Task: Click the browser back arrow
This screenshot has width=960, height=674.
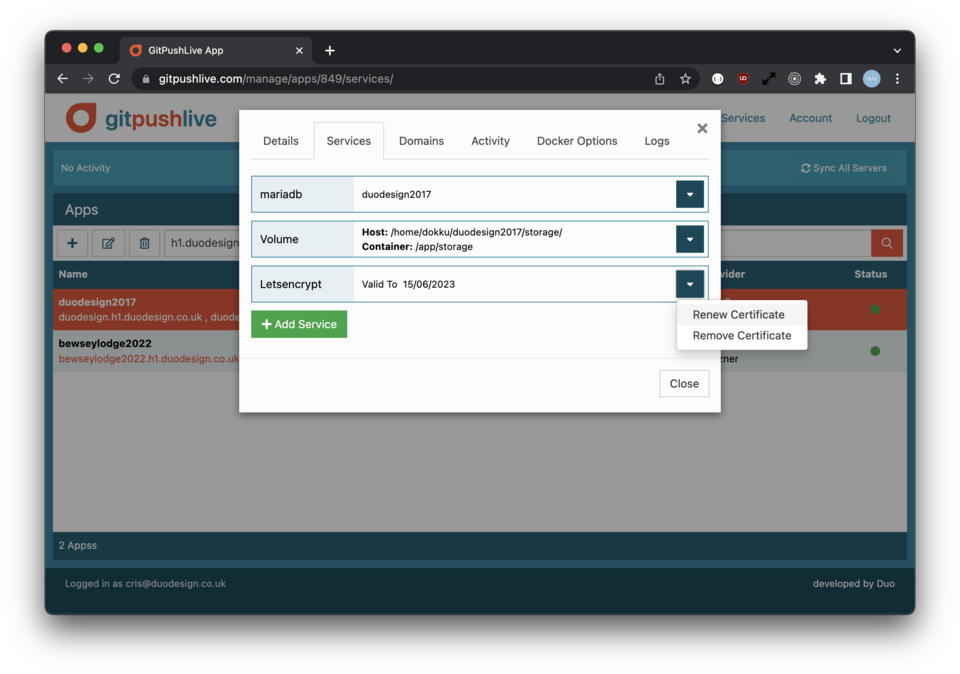Action: 62,78
